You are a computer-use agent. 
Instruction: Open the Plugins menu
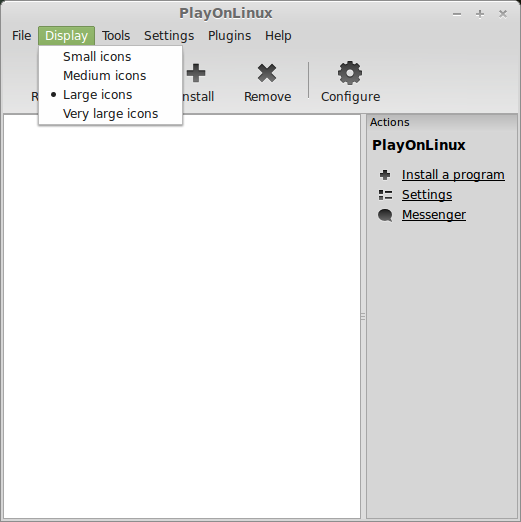point(229,36)
